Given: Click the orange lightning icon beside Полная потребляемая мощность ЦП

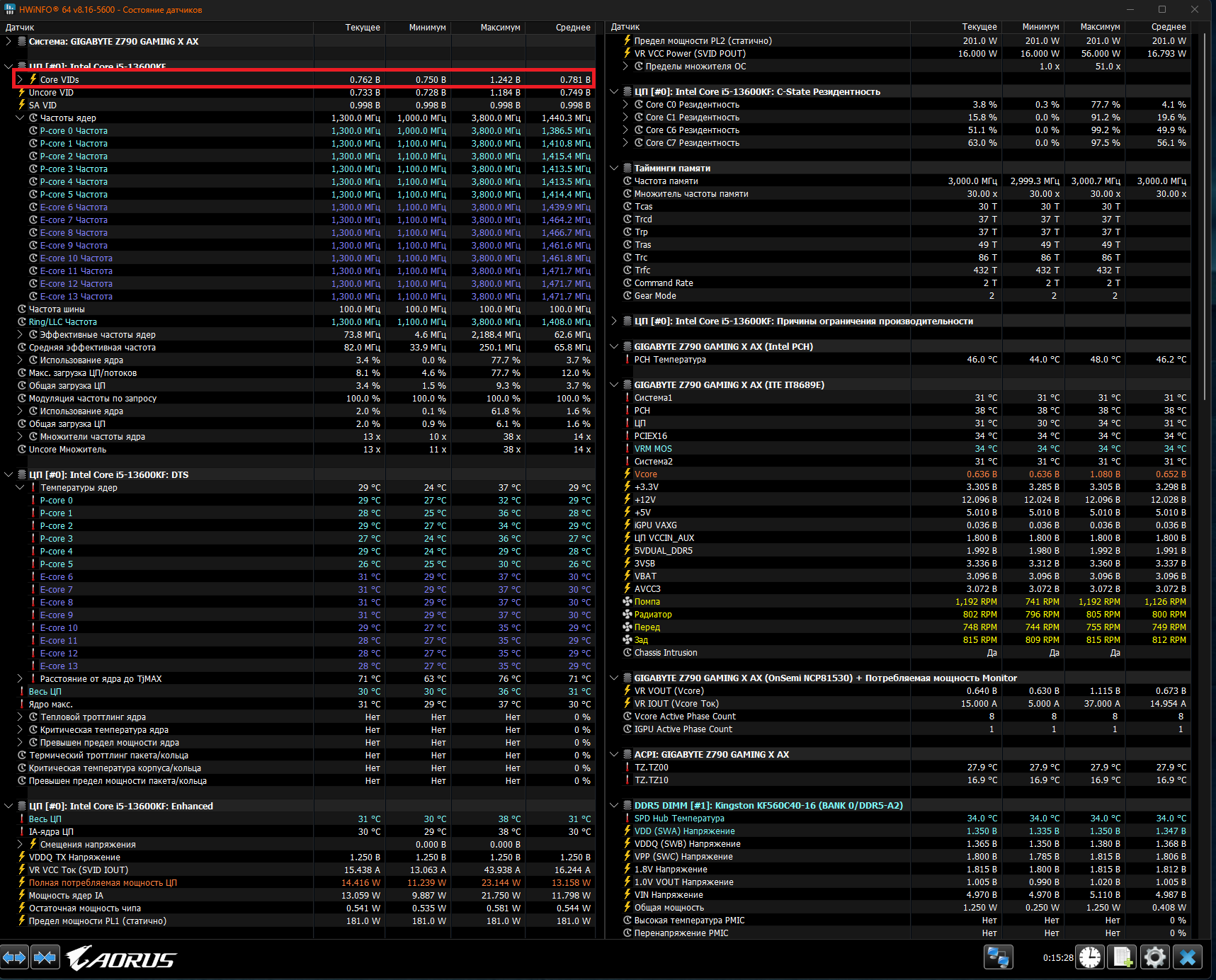Looking at the screenshot, I should click(22, 882).
